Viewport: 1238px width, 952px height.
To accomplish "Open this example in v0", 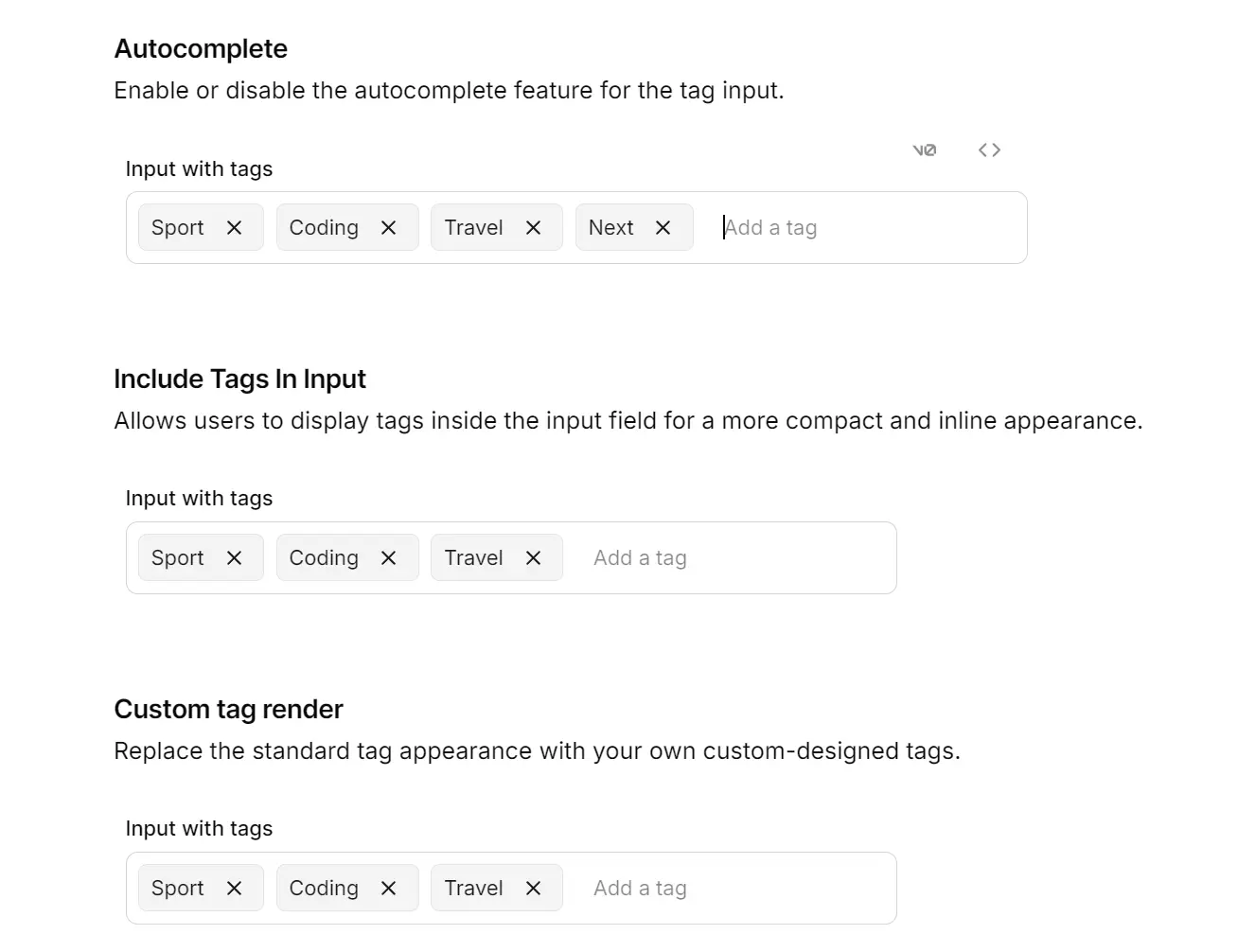I will 925,150.
